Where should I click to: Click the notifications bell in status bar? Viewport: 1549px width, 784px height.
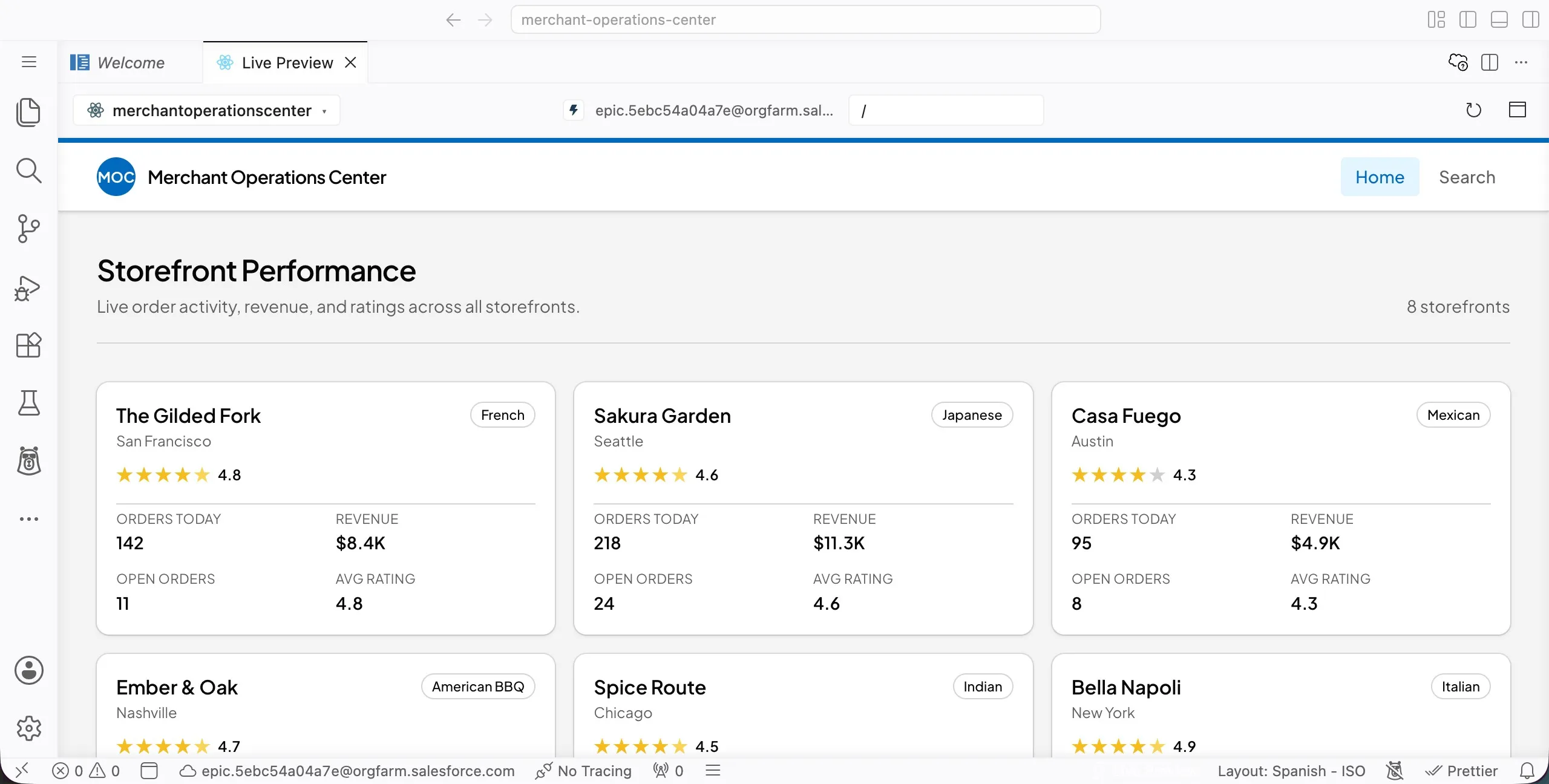pos(1527,771)
